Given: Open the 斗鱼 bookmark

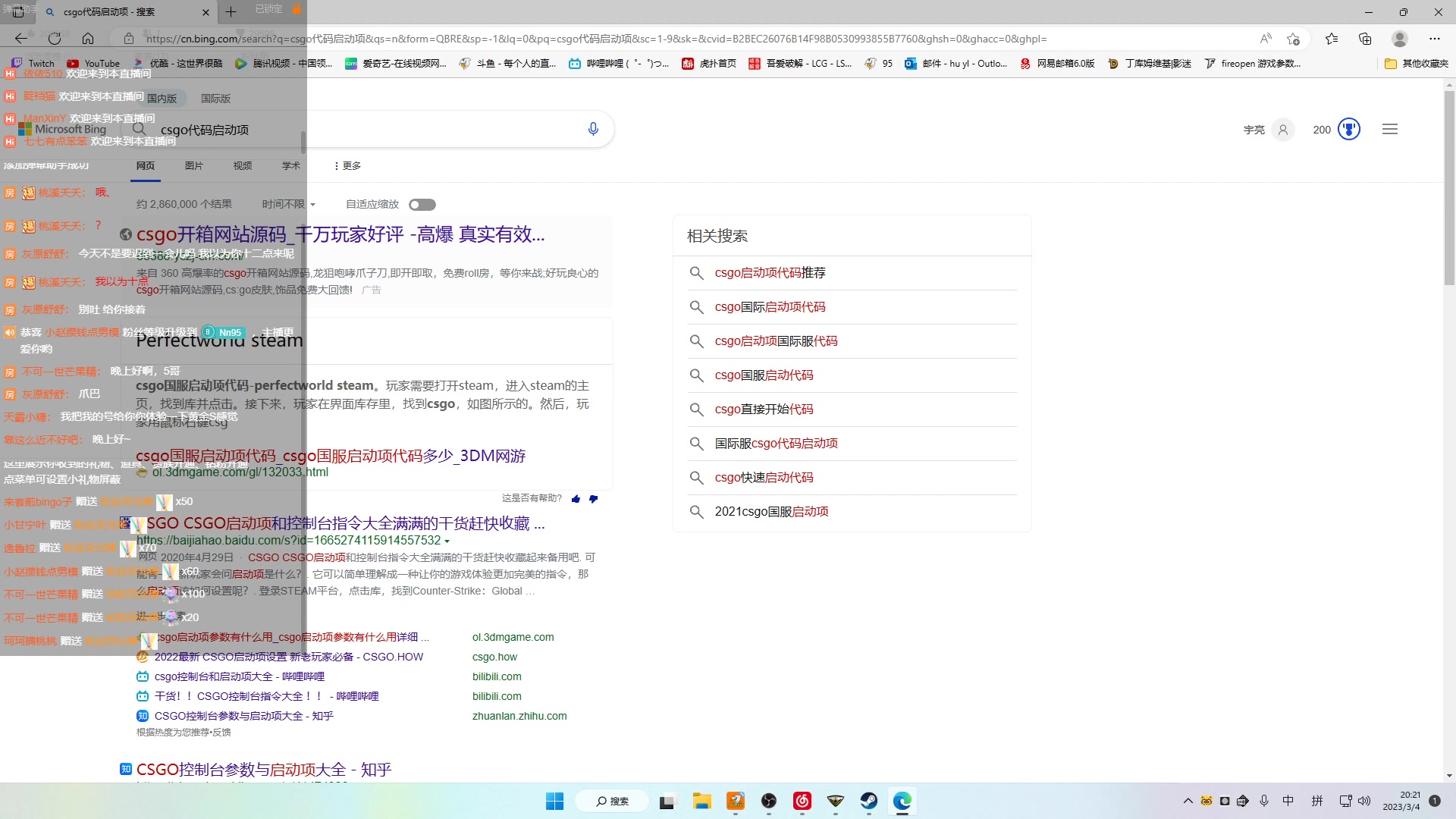Looking at the screenshot, I should click(x=507, y=64).
